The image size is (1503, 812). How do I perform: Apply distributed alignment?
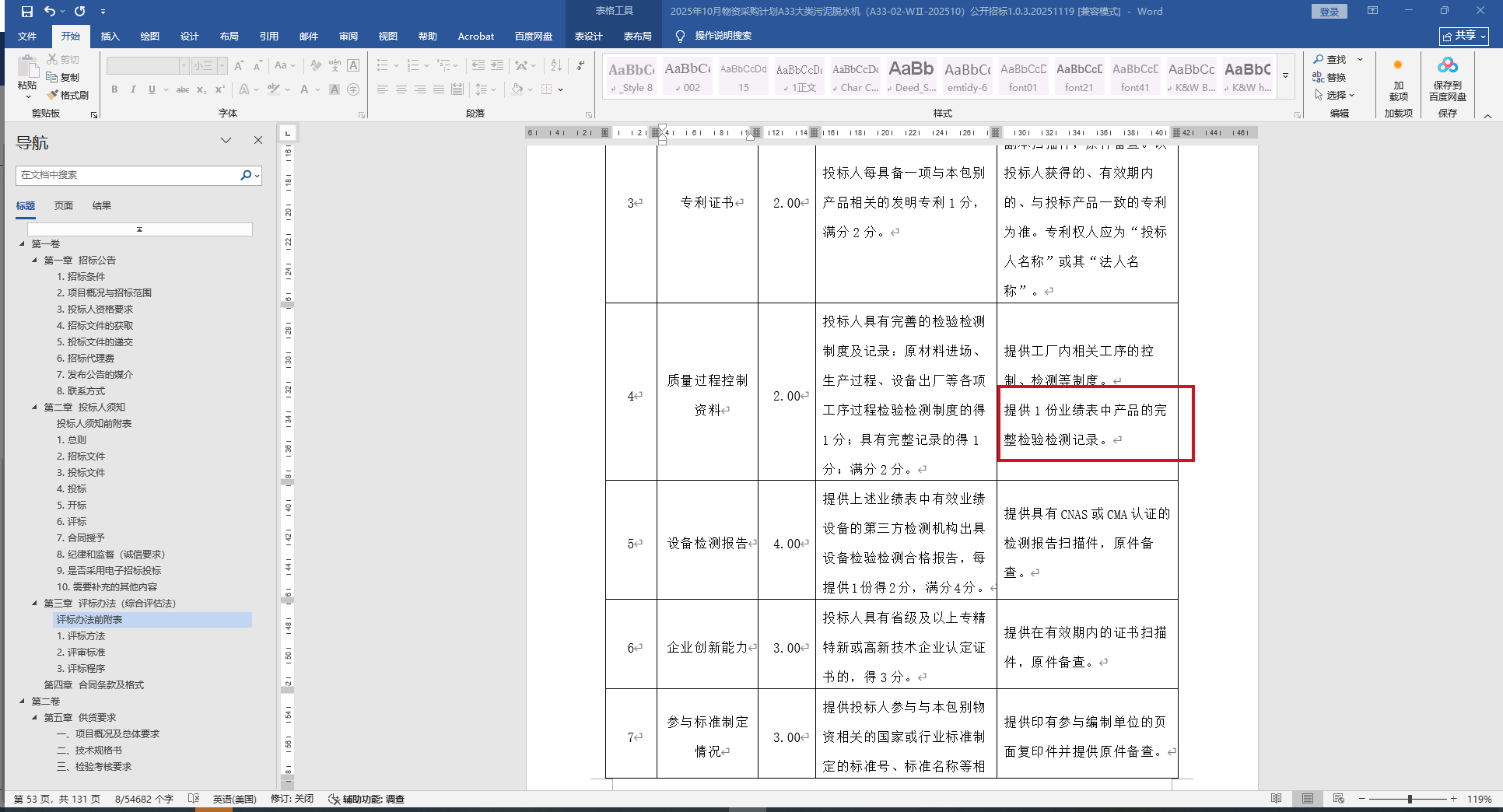[x=457, y=89]
